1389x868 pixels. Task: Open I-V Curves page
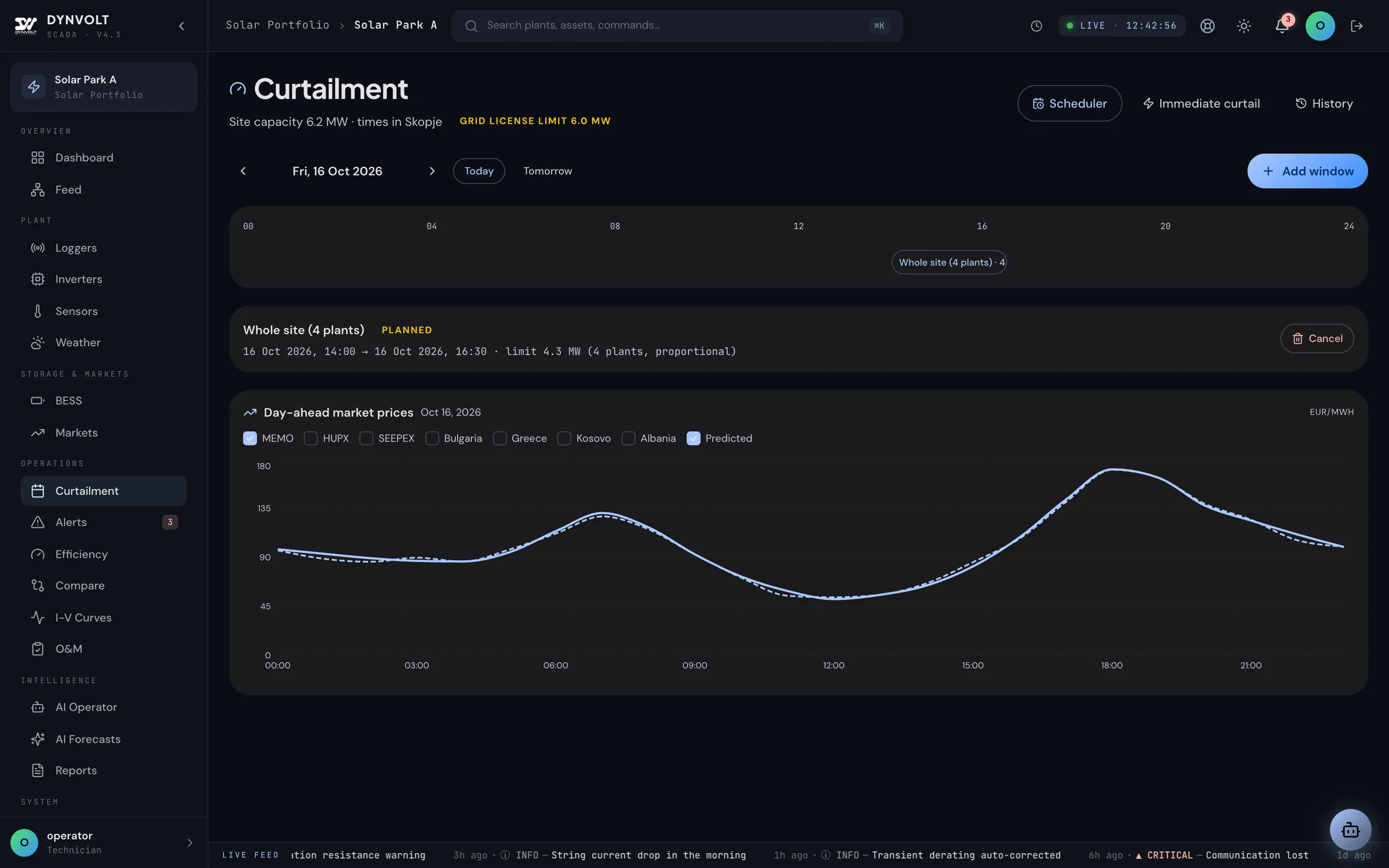click(x=104, y=617)
